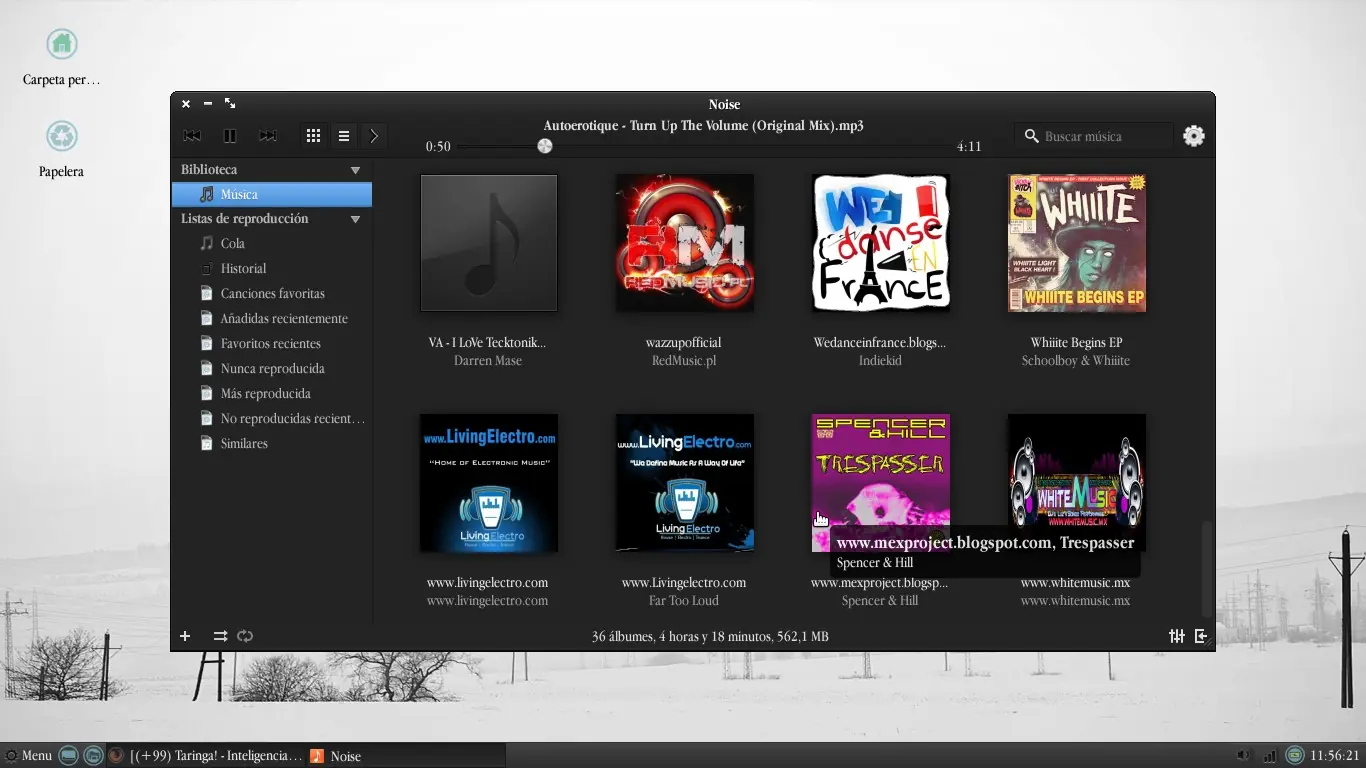Image resolution: width=1366 pixels, height=768 pixels.
Task: Click the search magnifier icon
Action: click(1031, 136)
